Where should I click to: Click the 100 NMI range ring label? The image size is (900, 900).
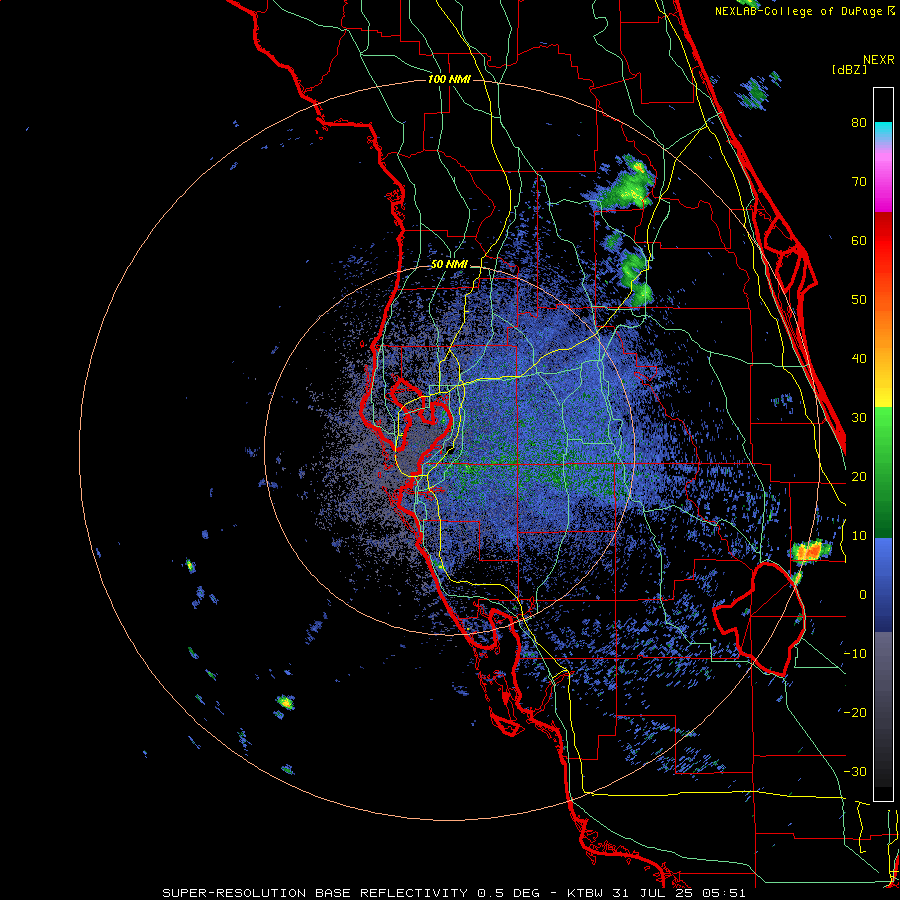coord(449,79)
